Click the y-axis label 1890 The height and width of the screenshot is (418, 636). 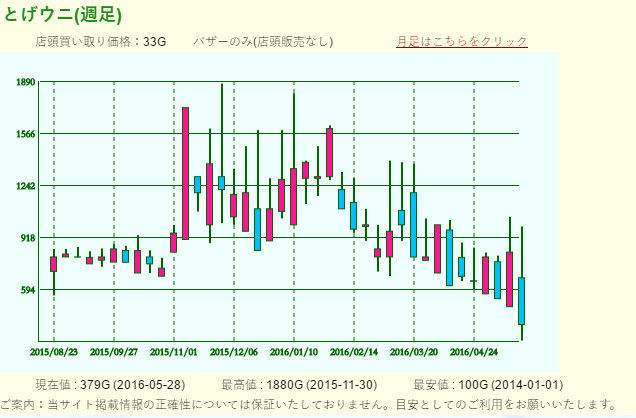coord(26,82)
